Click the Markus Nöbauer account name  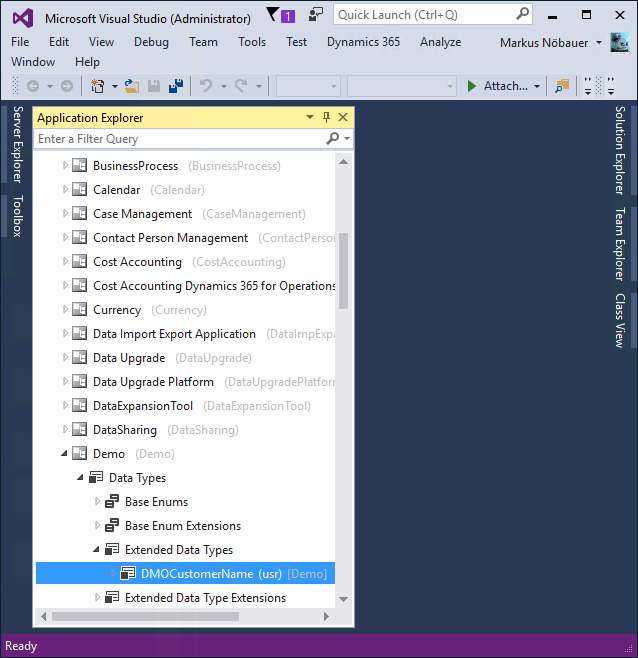pyautogui.click(x=543, y=42)
